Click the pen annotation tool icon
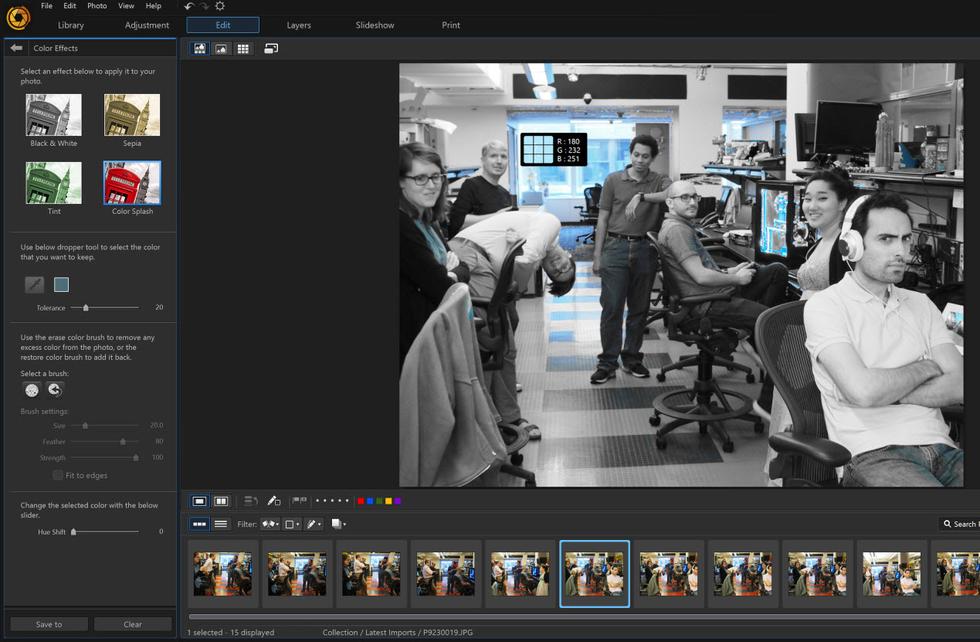 click(274, 501)
